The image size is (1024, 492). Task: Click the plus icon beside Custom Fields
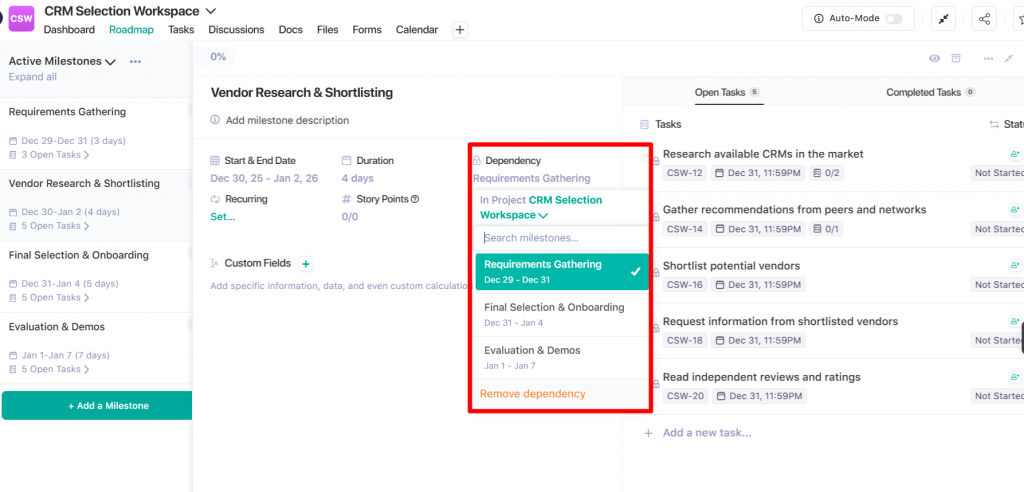click(306, 263)
